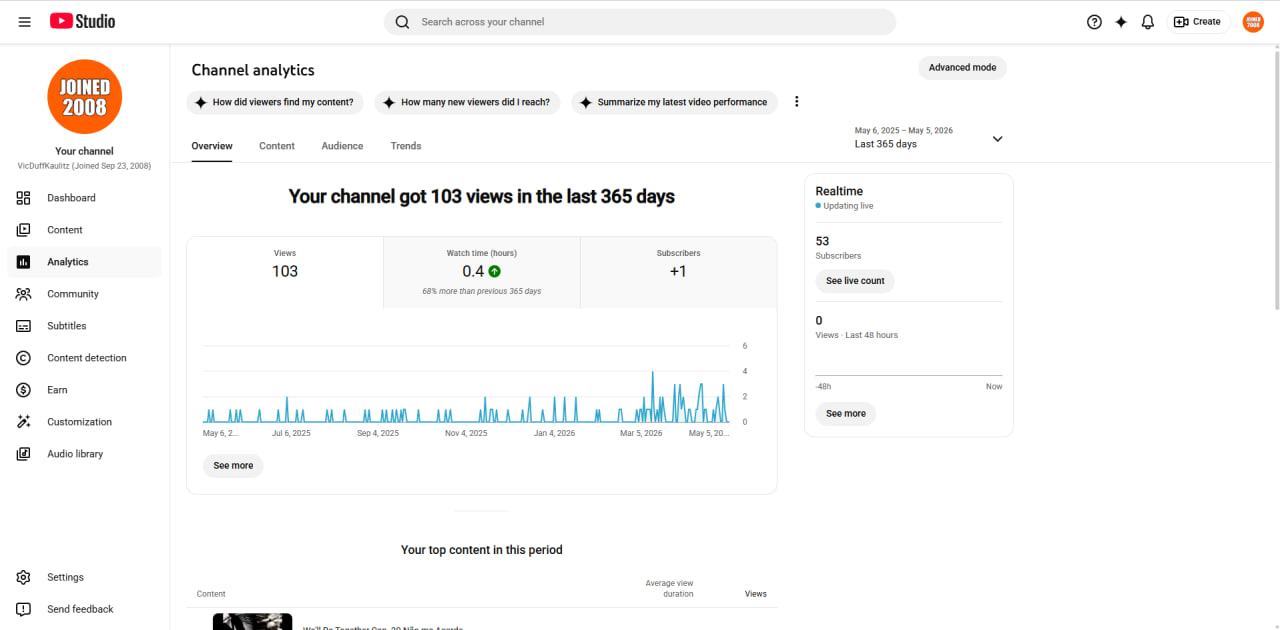Click the Customization magic wand icon
Viewport: 1280px width, 630px height.
(24, 422)
